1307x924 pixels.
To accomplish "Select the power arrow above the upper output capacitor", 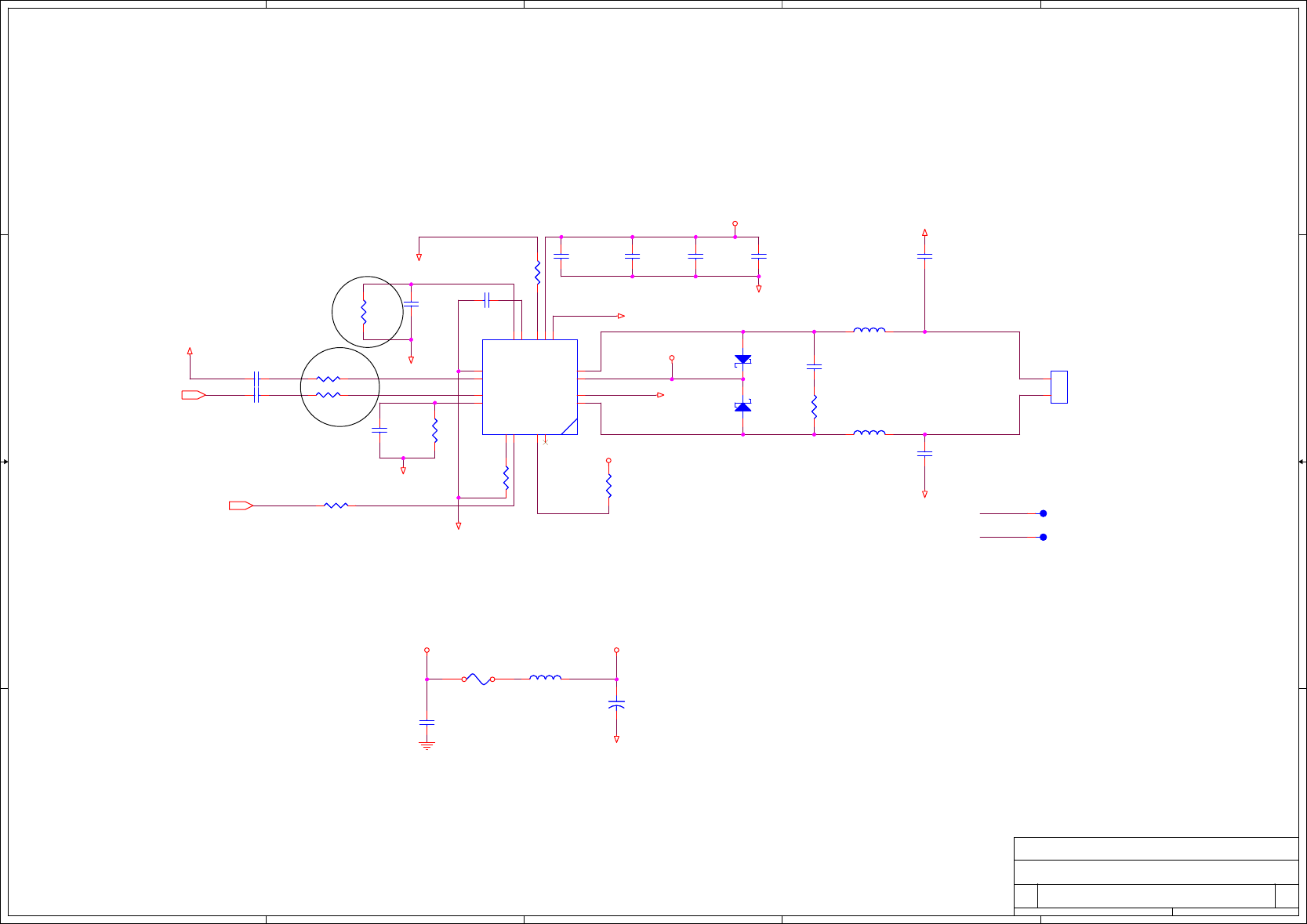I will pos(924,232).
